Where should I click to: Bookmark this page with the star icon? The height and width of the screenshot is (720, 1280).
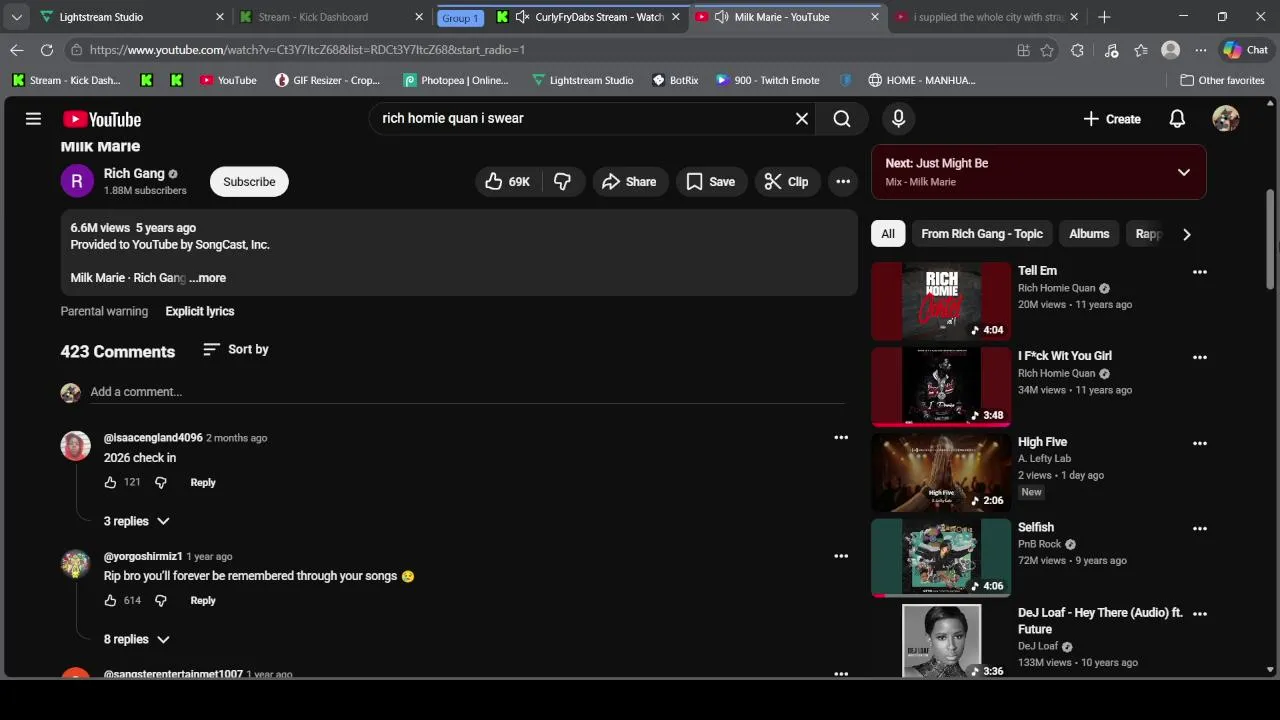pos(1047,50)
